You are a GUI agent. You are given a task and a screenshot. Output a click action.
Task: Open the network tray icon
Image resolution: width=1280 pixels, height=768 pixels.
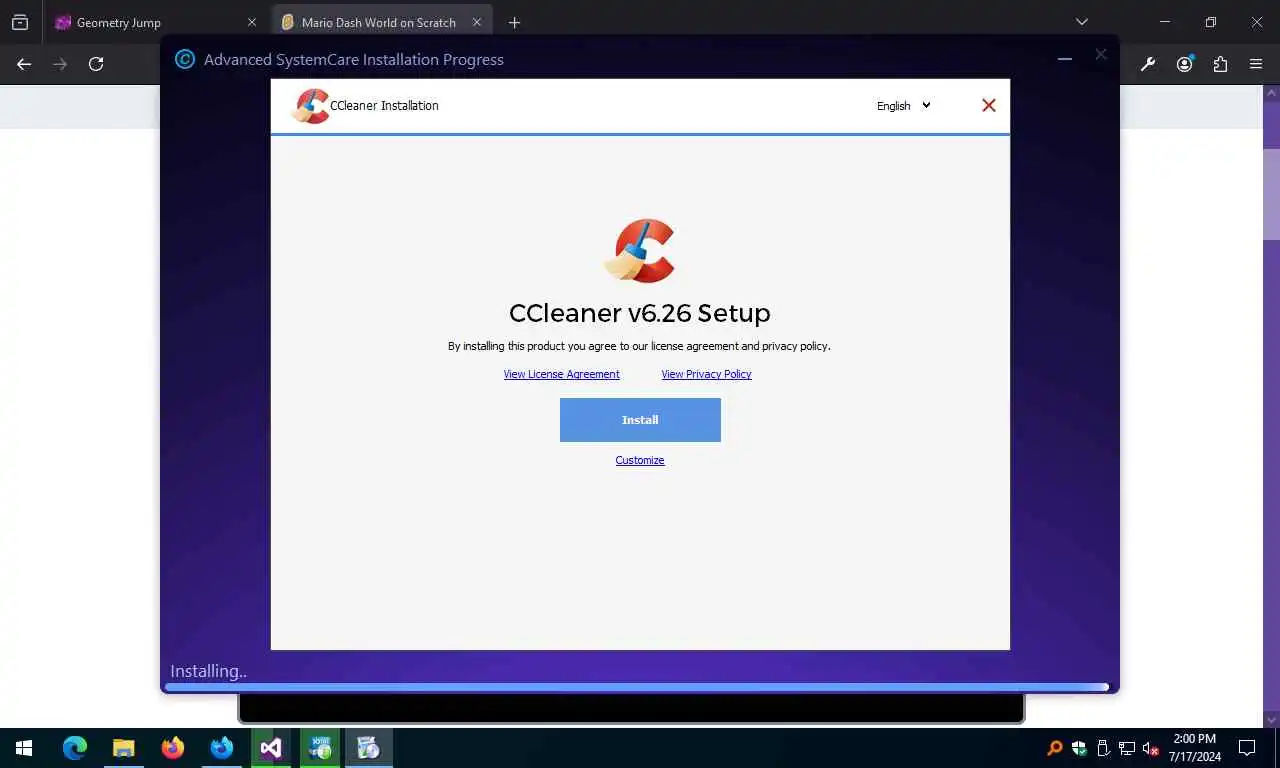[1127, 748]
